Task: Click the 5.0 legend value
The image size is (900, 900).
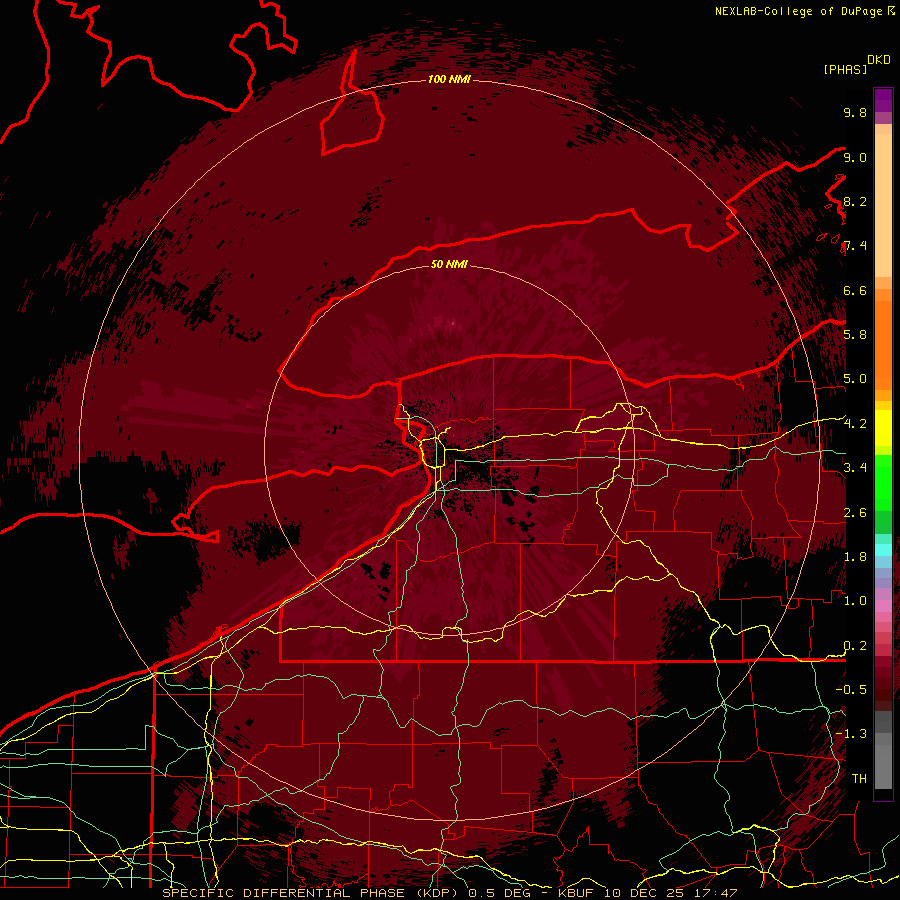Action: (855, 379)
